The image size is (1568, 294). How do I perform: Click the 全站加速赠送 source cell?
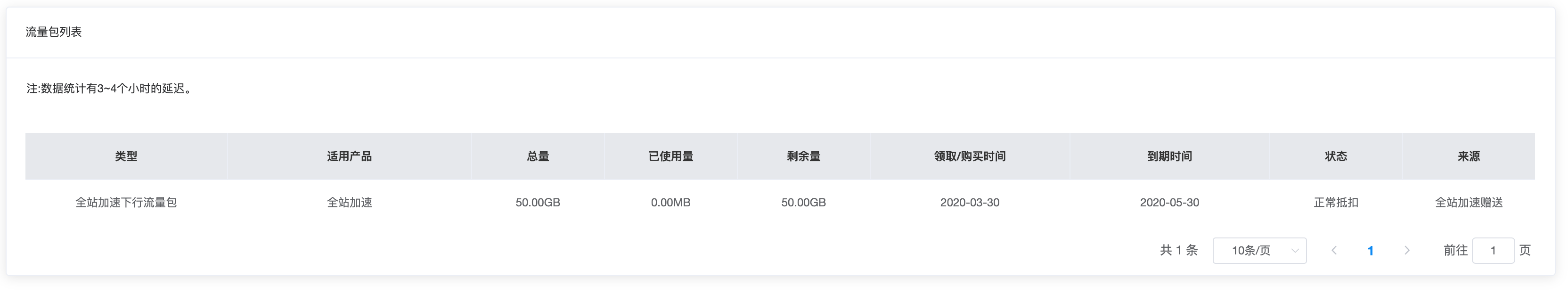pos(1469,202)
